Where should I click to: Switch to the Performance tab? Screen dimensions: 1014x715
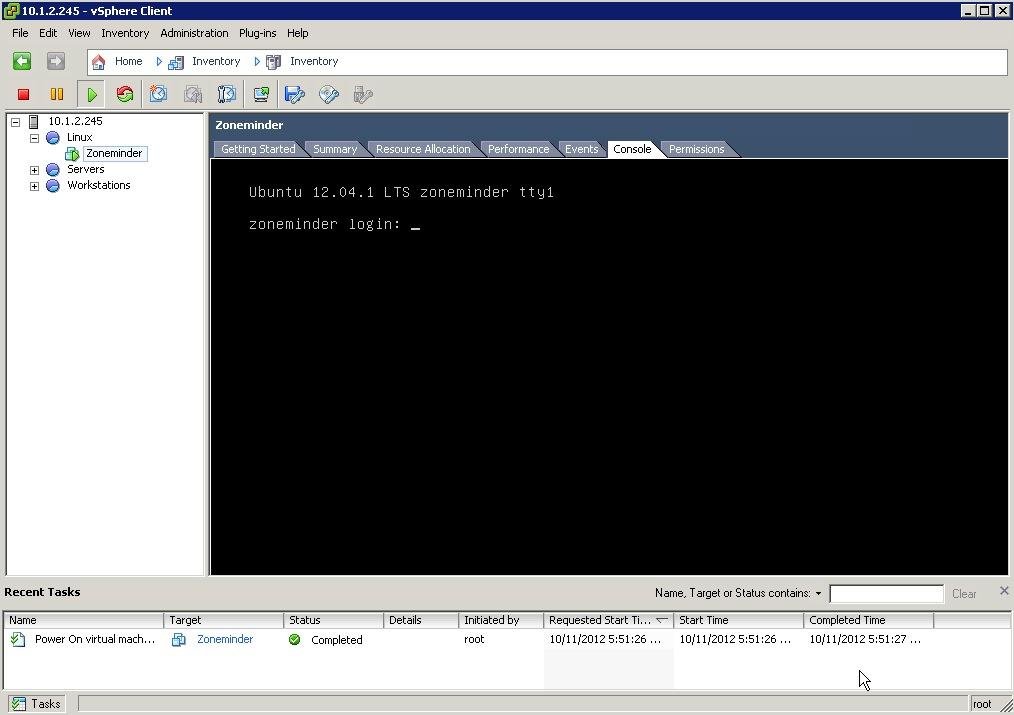point(518,149)
